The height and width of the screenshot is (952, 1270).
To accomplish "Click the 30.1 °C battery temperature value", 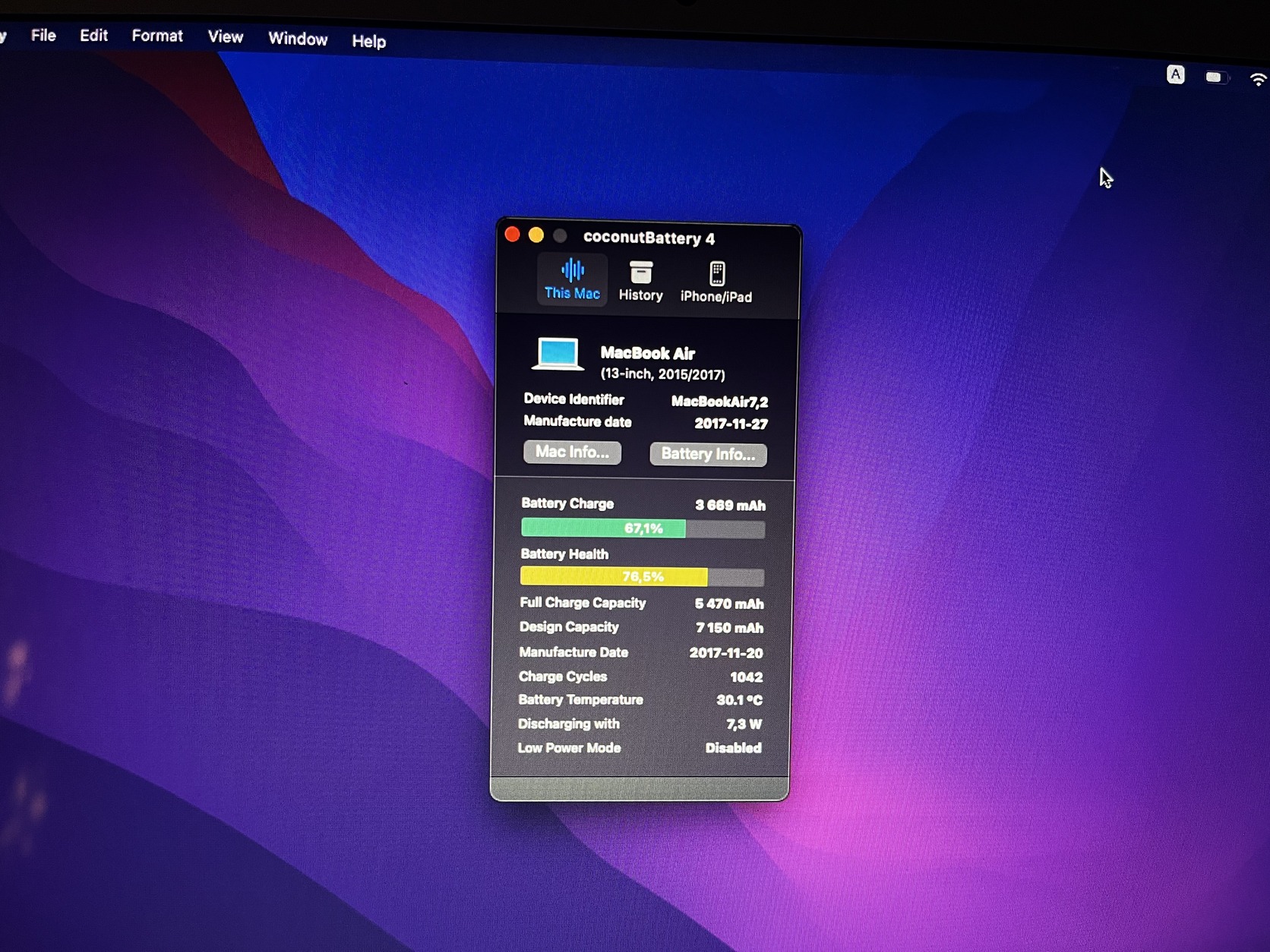I will click(739, 700).
